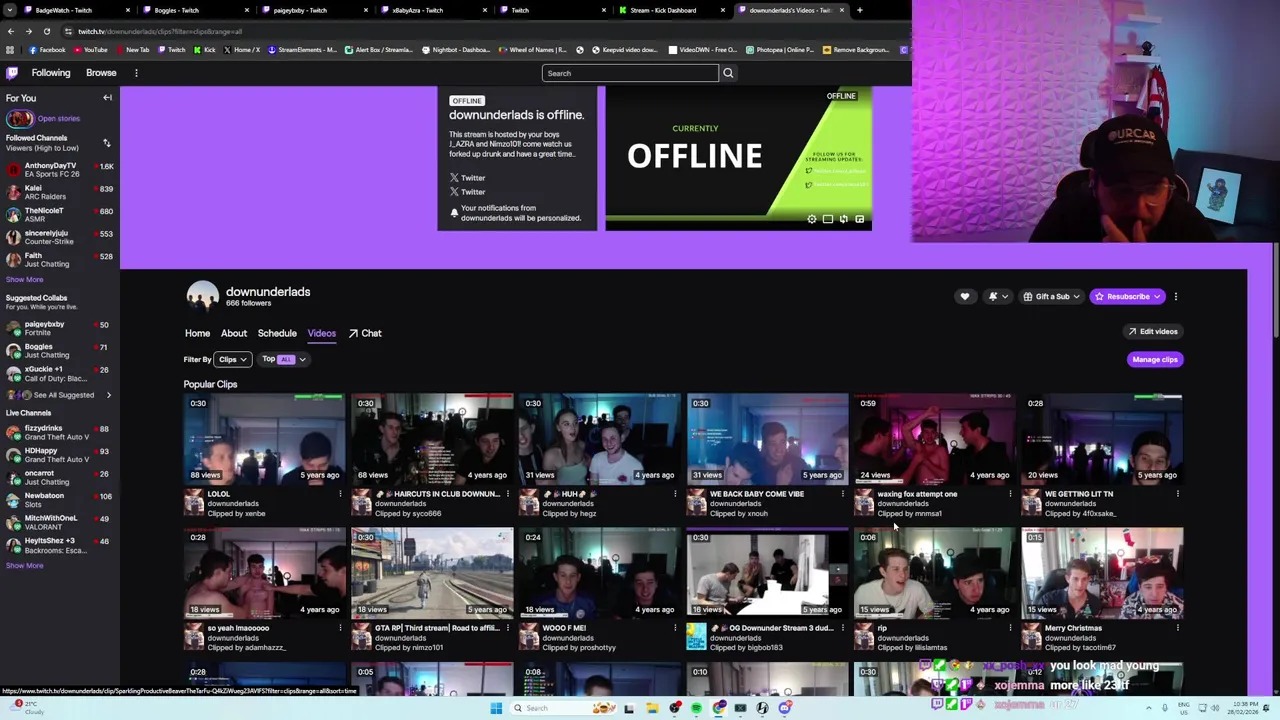
Task: Click the Twitch search input field
Action: (630, 73)
